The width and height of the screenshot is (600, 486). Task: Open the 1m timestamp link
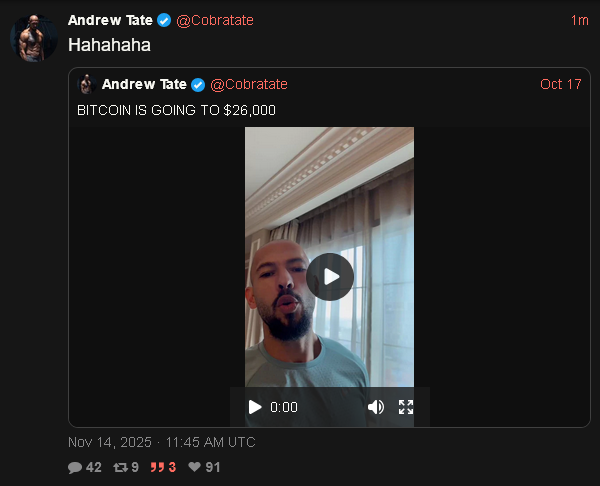[x=579, y=20]
